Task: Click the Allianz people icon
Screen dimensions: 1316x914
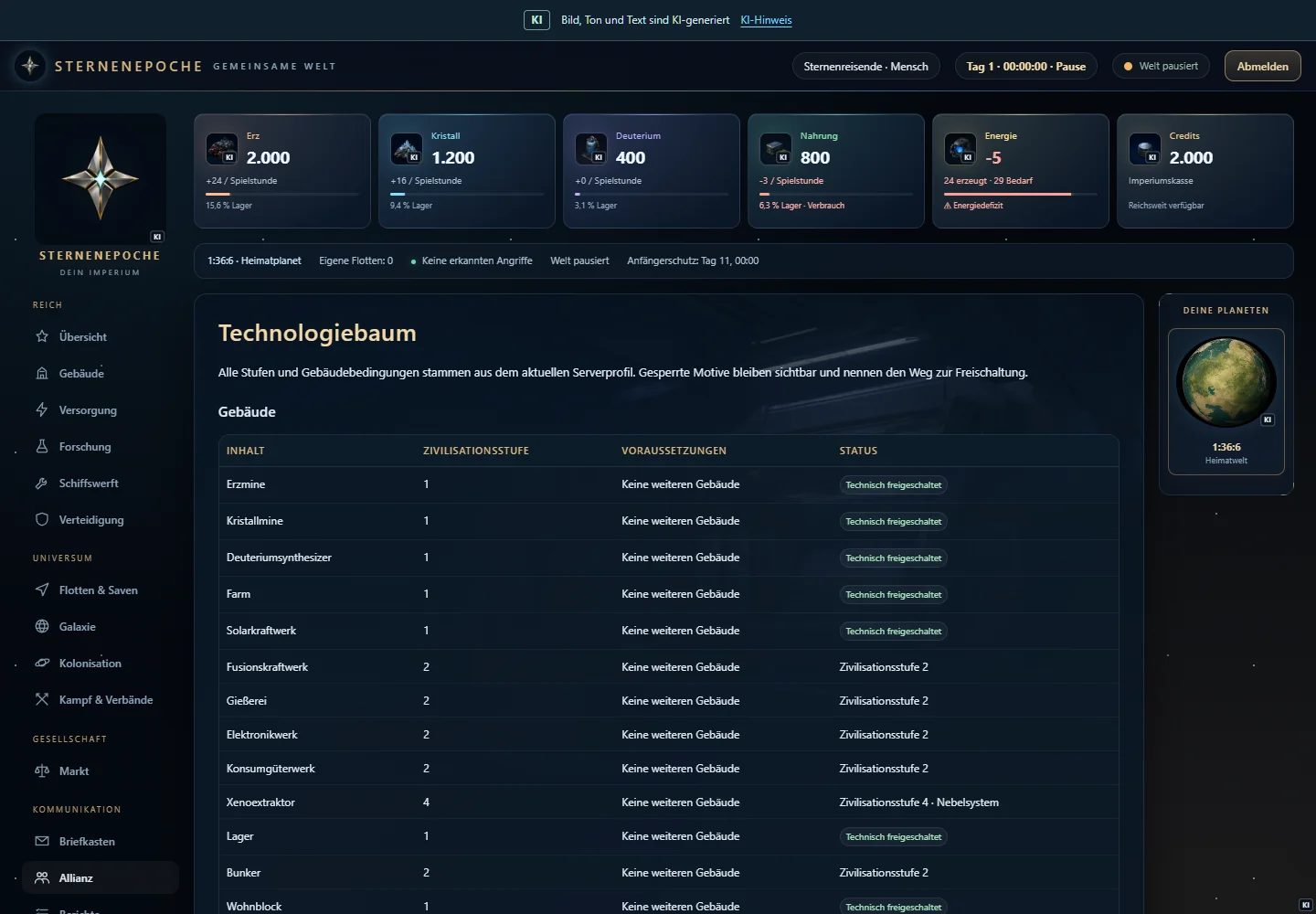Action: pyautogui.click(x=42, y=877)
